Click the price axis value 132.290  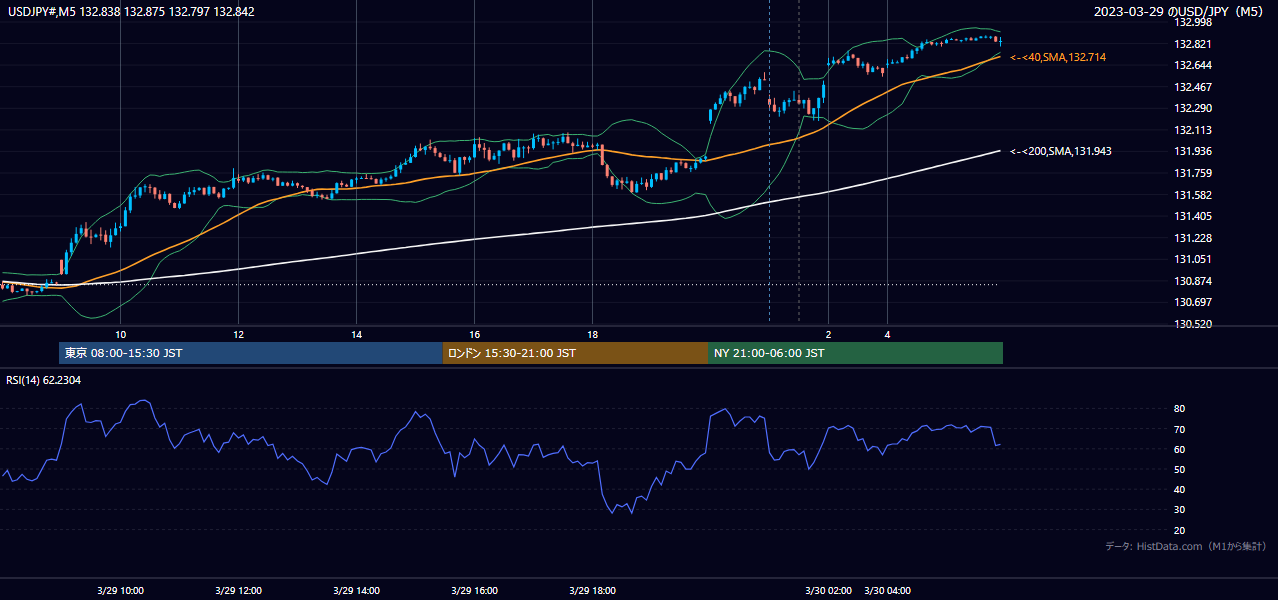pyautogui.click(x=1192, y=109)
